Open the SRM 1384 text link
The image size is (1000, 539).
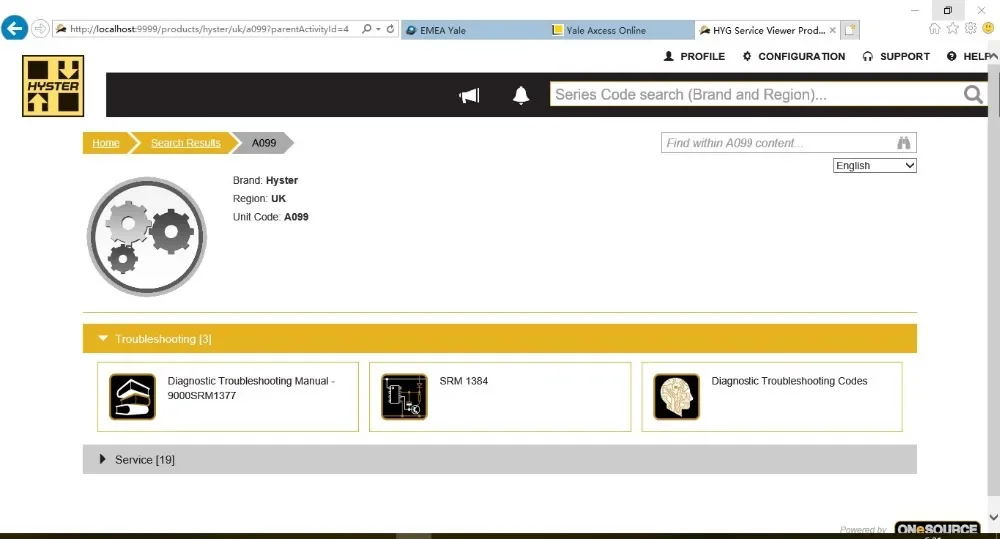[x=464, y=381]
